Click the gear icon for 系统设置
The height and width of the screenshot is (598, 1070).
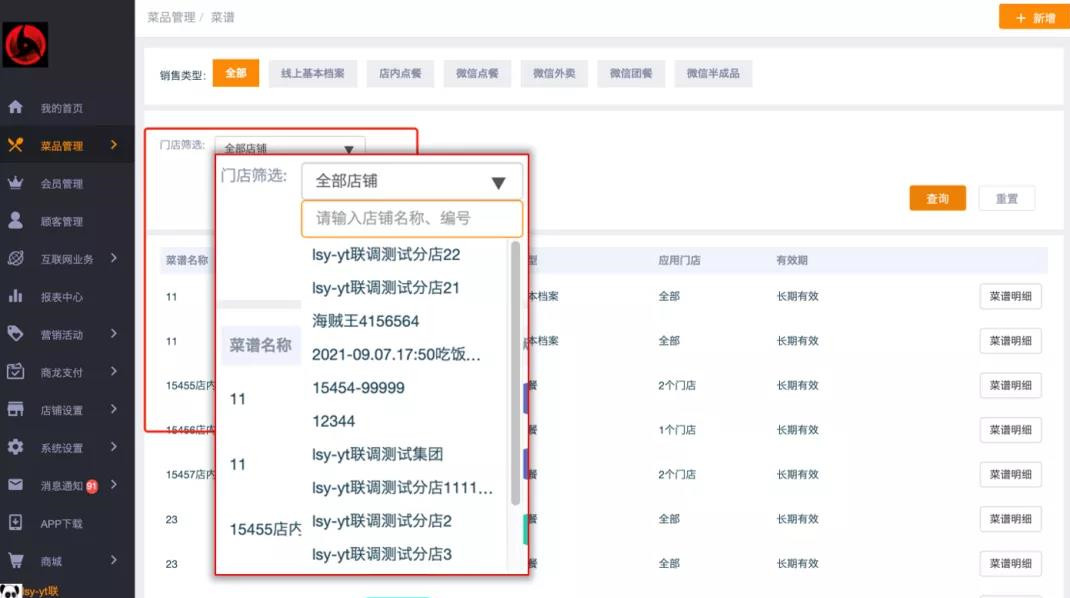click(x=15, y=447)
